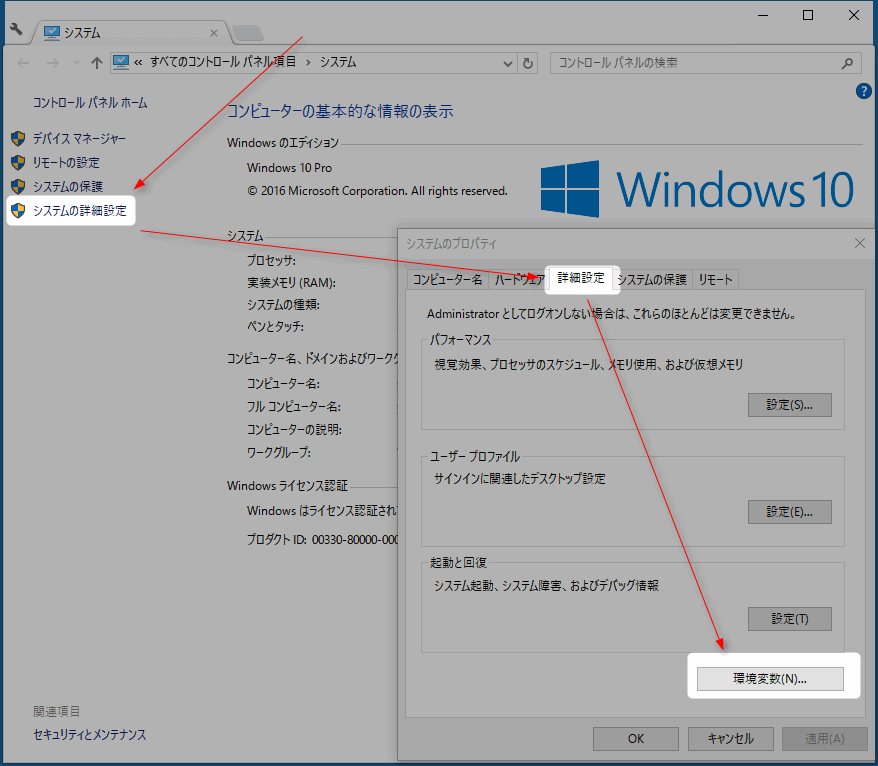878x766 pixels.
Task: Click the shield icon beside システムの保護 in the sidebar
Action: click(x=18, y=186)
